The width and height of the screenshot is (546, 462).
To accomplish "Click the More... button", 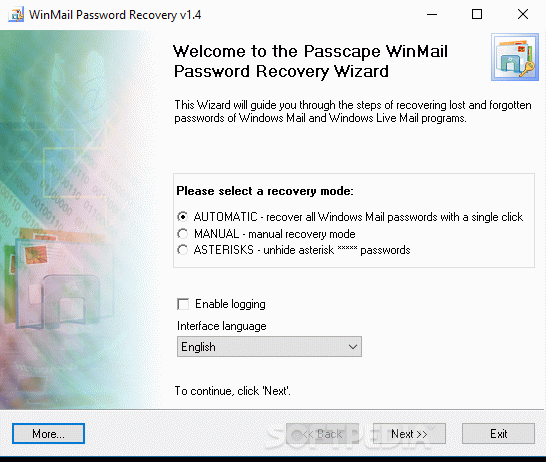I will [48, 434].
